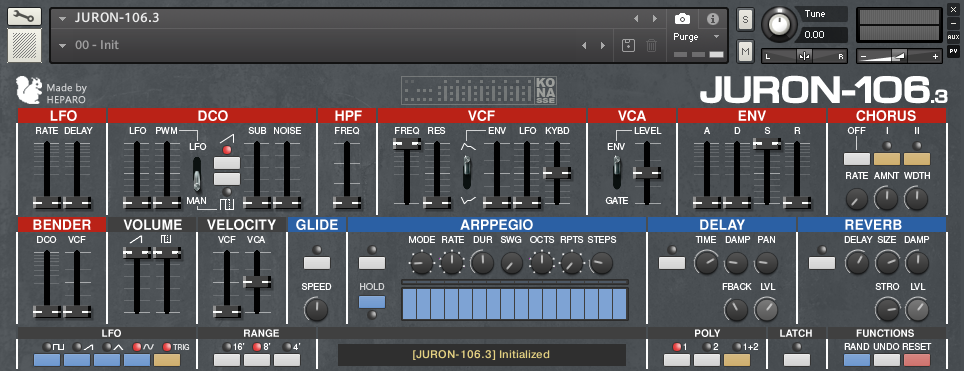The image size is (964, 371).
Task: Toggle the DELAY effect on button
Action: point(672,263)
